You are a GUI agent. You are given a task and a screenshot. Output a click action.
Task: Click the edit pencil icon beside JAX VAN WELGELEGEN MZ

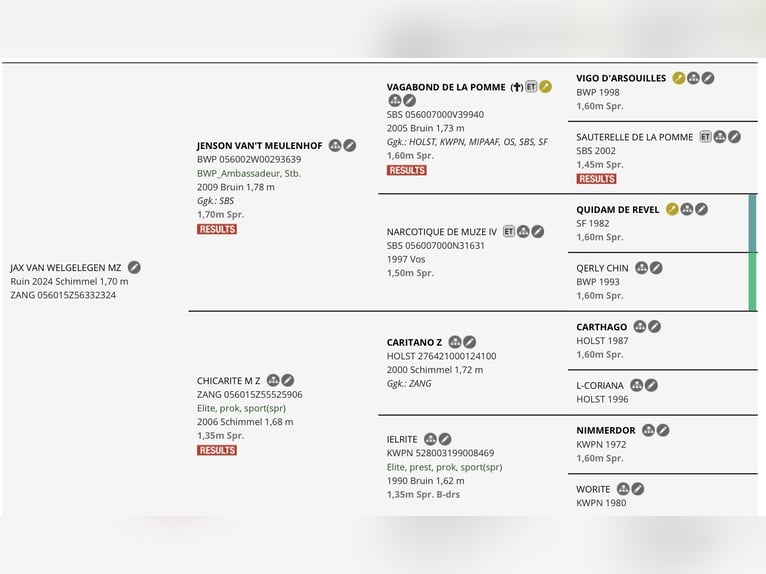tap(134, 267)
